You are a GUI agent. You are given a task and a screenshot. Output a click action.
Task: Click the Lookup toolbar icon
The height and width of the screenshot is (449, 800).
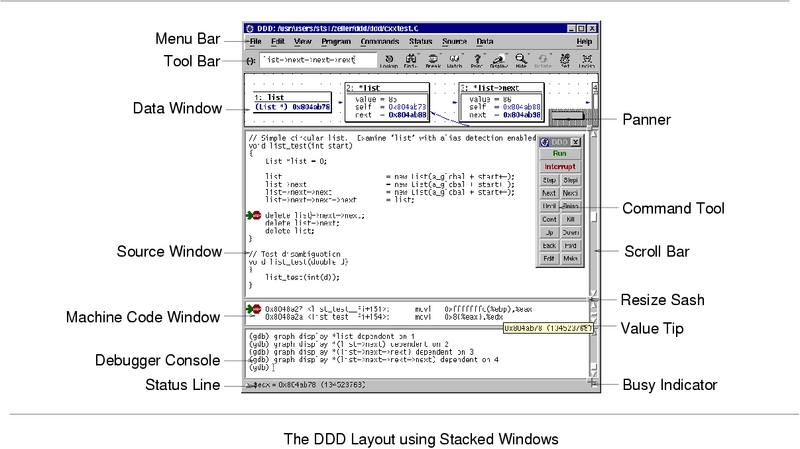pyautogui.click(x=389, y=61)
